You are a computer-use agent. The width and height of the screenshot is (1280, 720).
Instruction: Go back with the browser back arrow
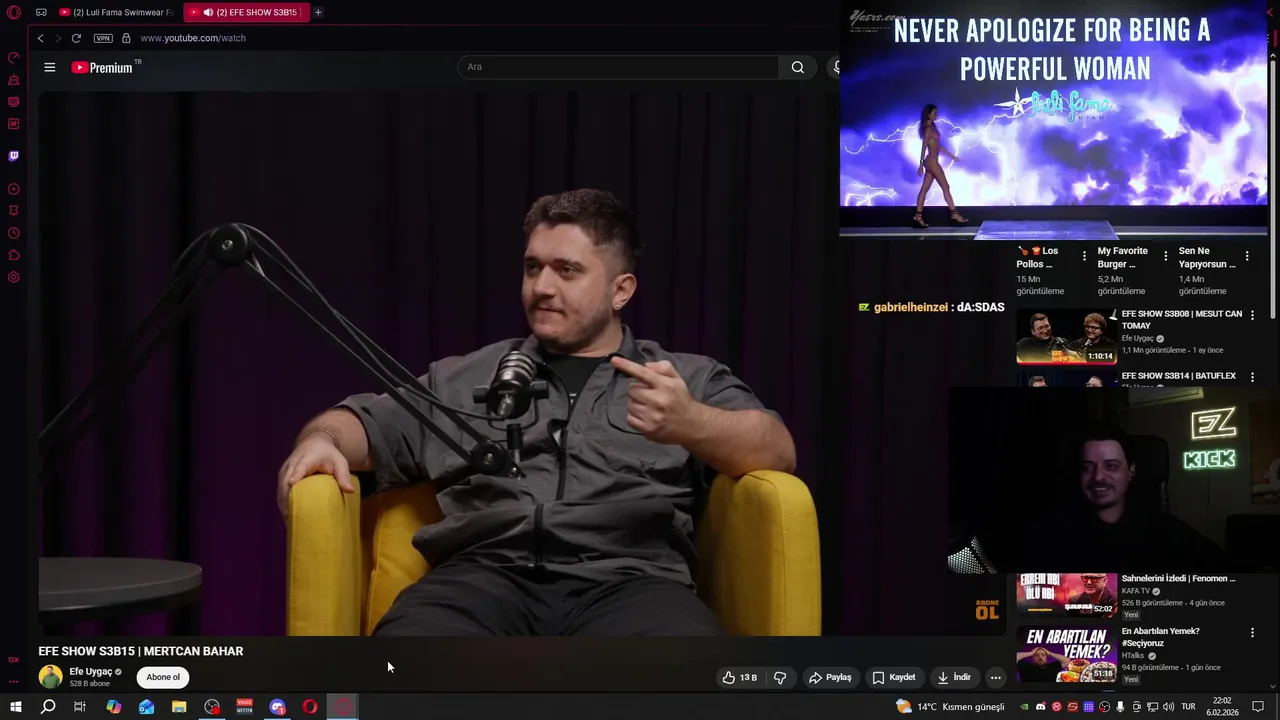[x=41, y=38]
